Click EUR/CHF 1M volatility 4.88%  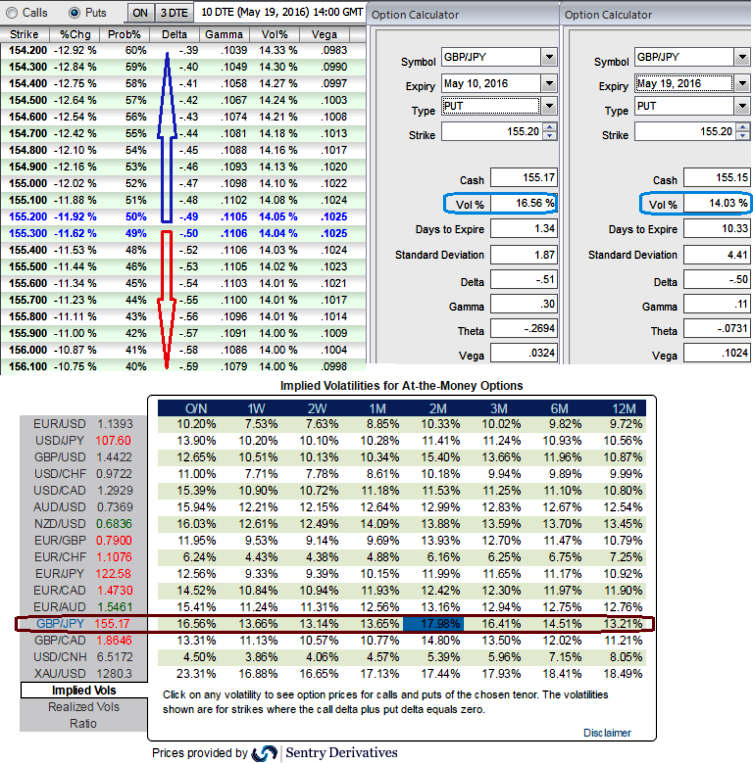point(383,557)
